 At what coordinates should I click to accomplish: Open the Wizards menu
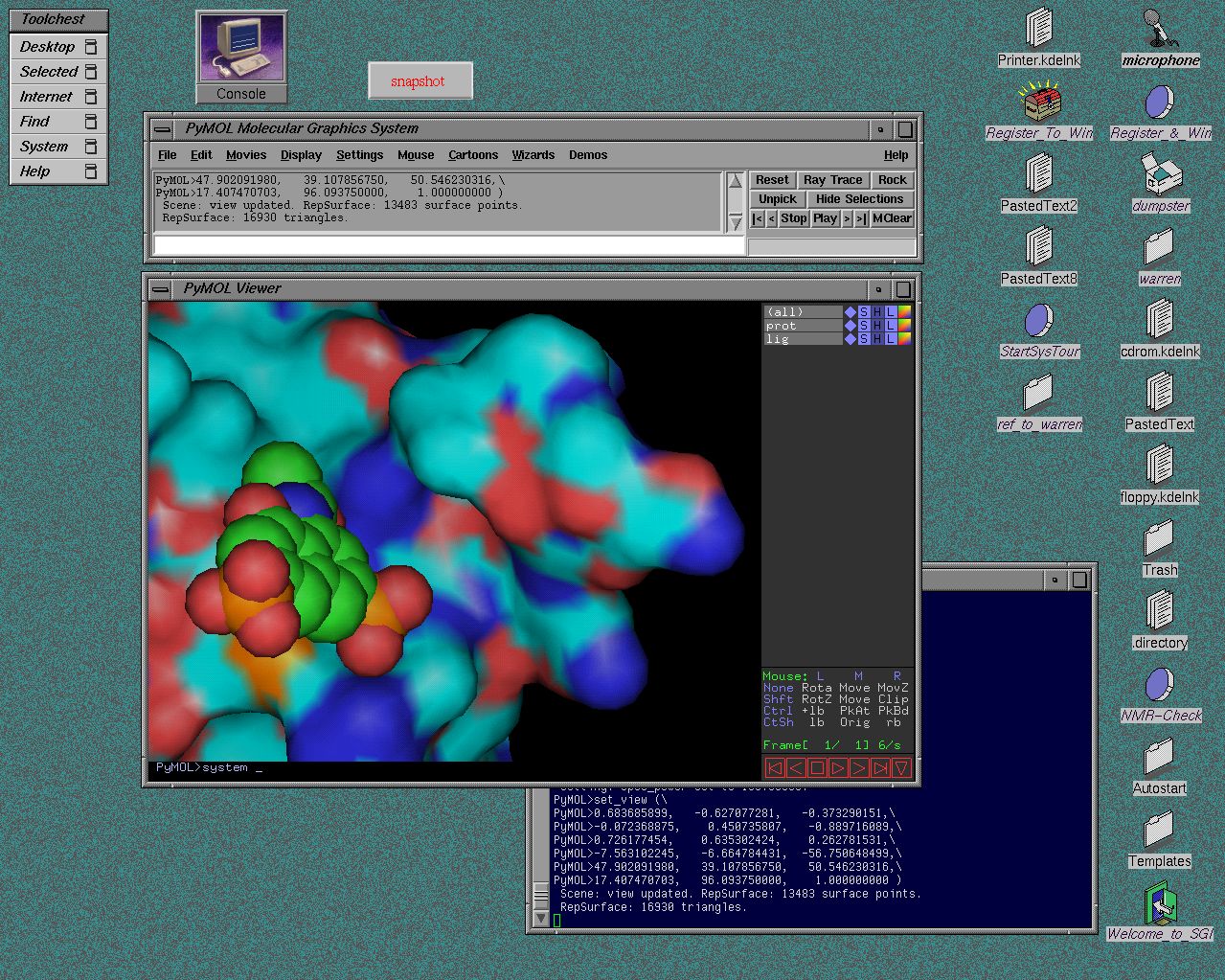click(x=533, y=155)
